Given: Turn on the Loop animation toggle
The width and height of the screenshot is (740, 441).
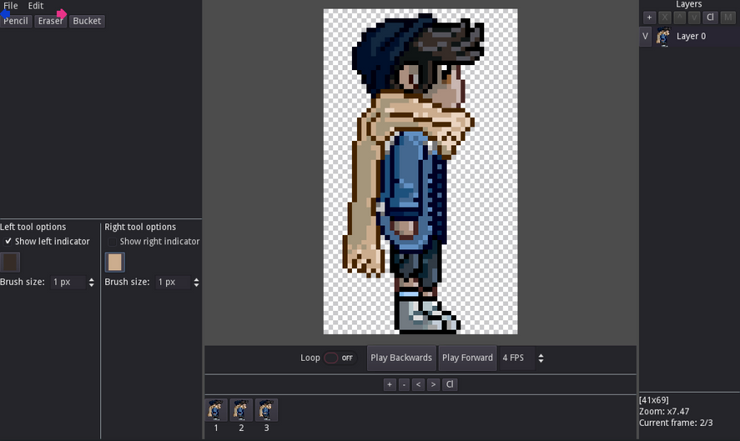Looking at the screenshot, I should (x=331, y=358).
